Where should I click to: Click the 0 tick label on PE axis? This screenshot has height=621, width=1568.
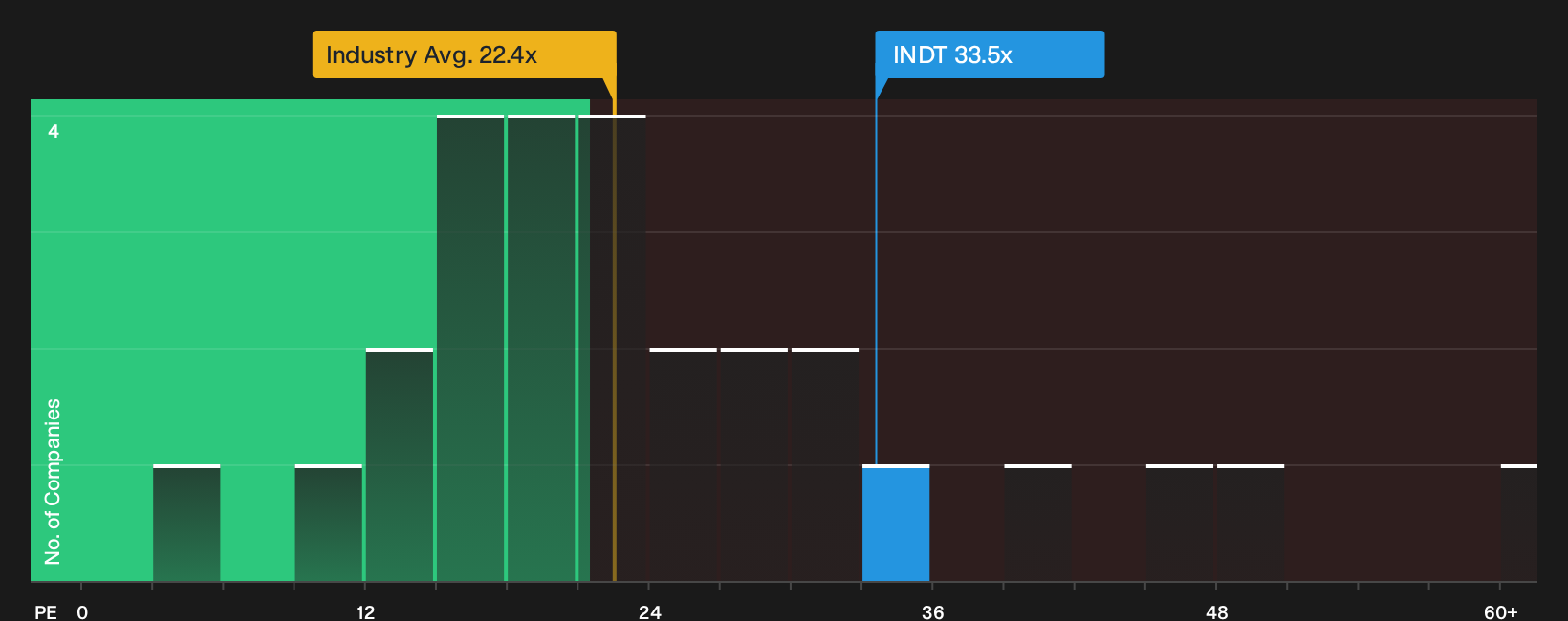tap(82, 611)
